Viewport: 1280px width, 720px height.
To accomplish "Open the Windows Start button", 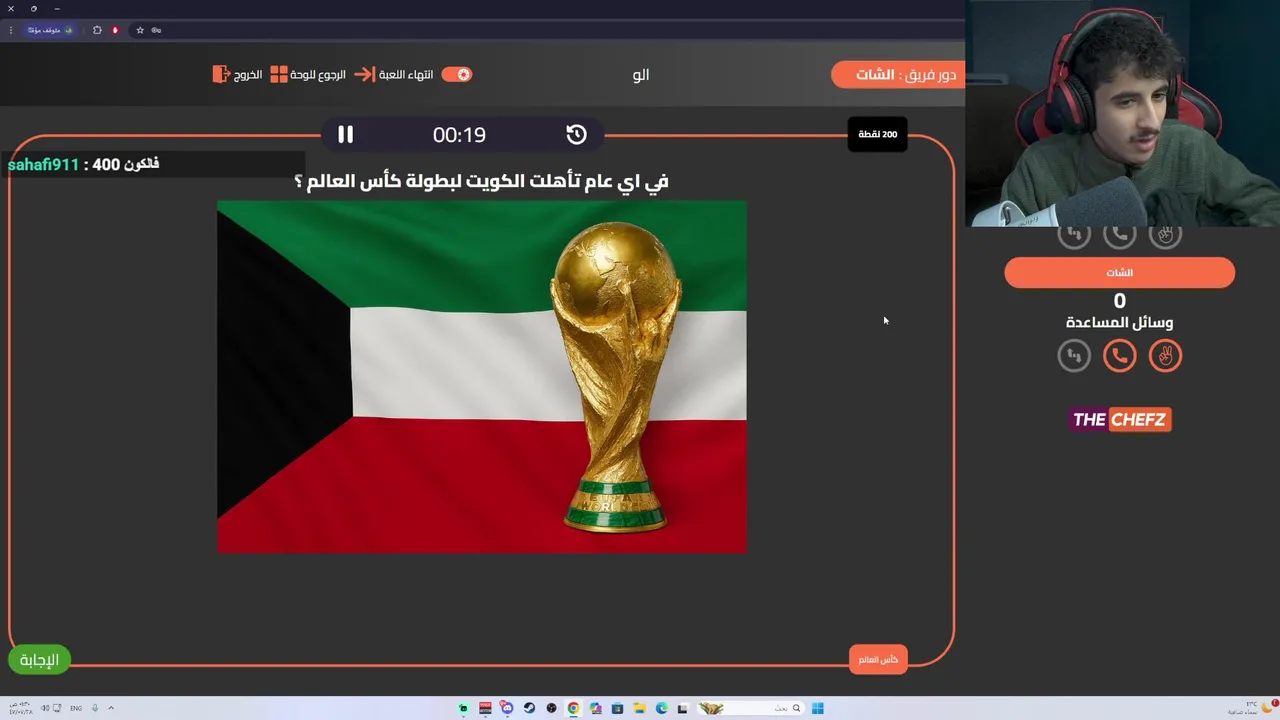I will [x=818, y=708].
